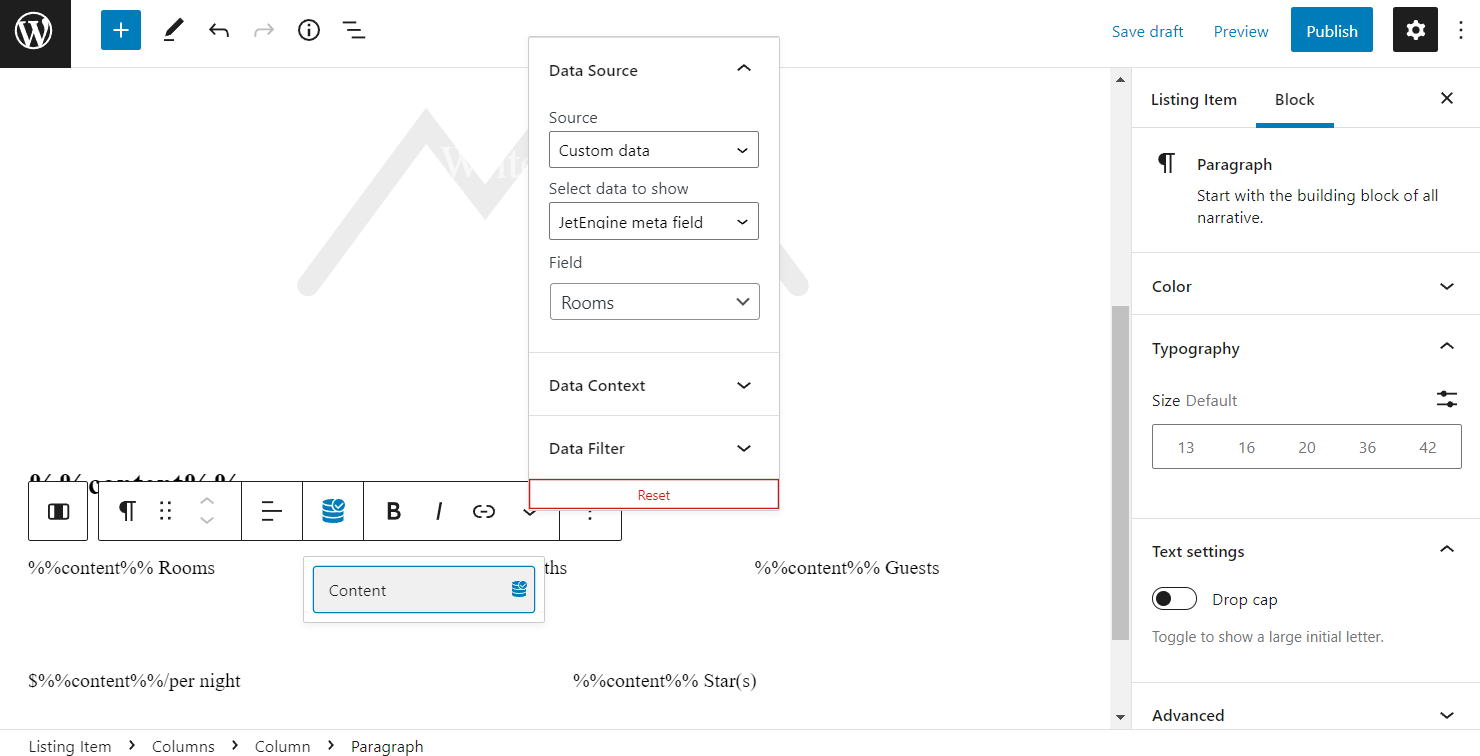Viewport: 1480px width, 756px height.
Task: Toggle the Settings gear sidebar
Action: pos(1415,30)
